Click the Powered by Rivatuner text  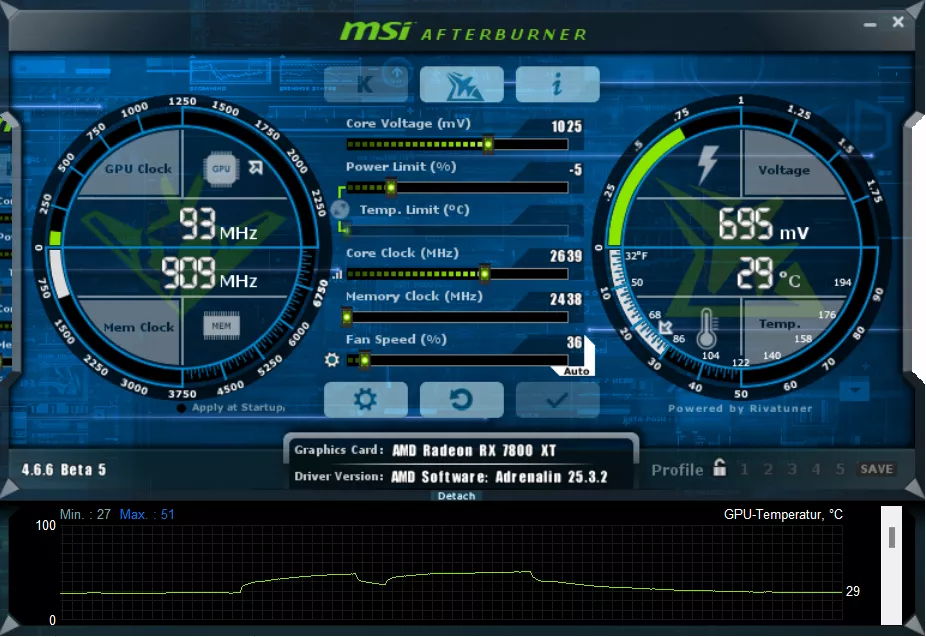(740, 409)
